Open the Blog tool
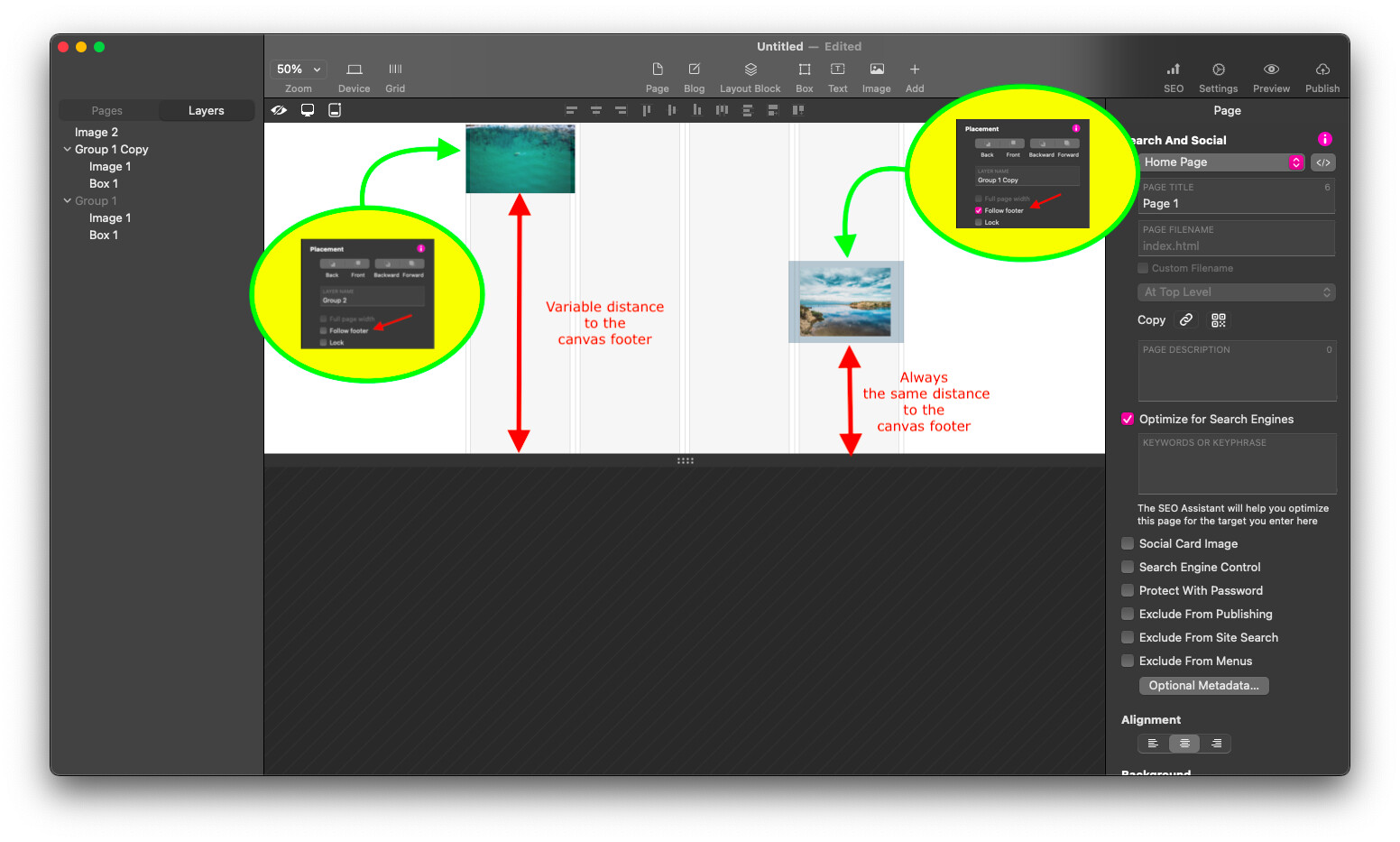Viewport: 1400px width, 842px height. (694, 69)
